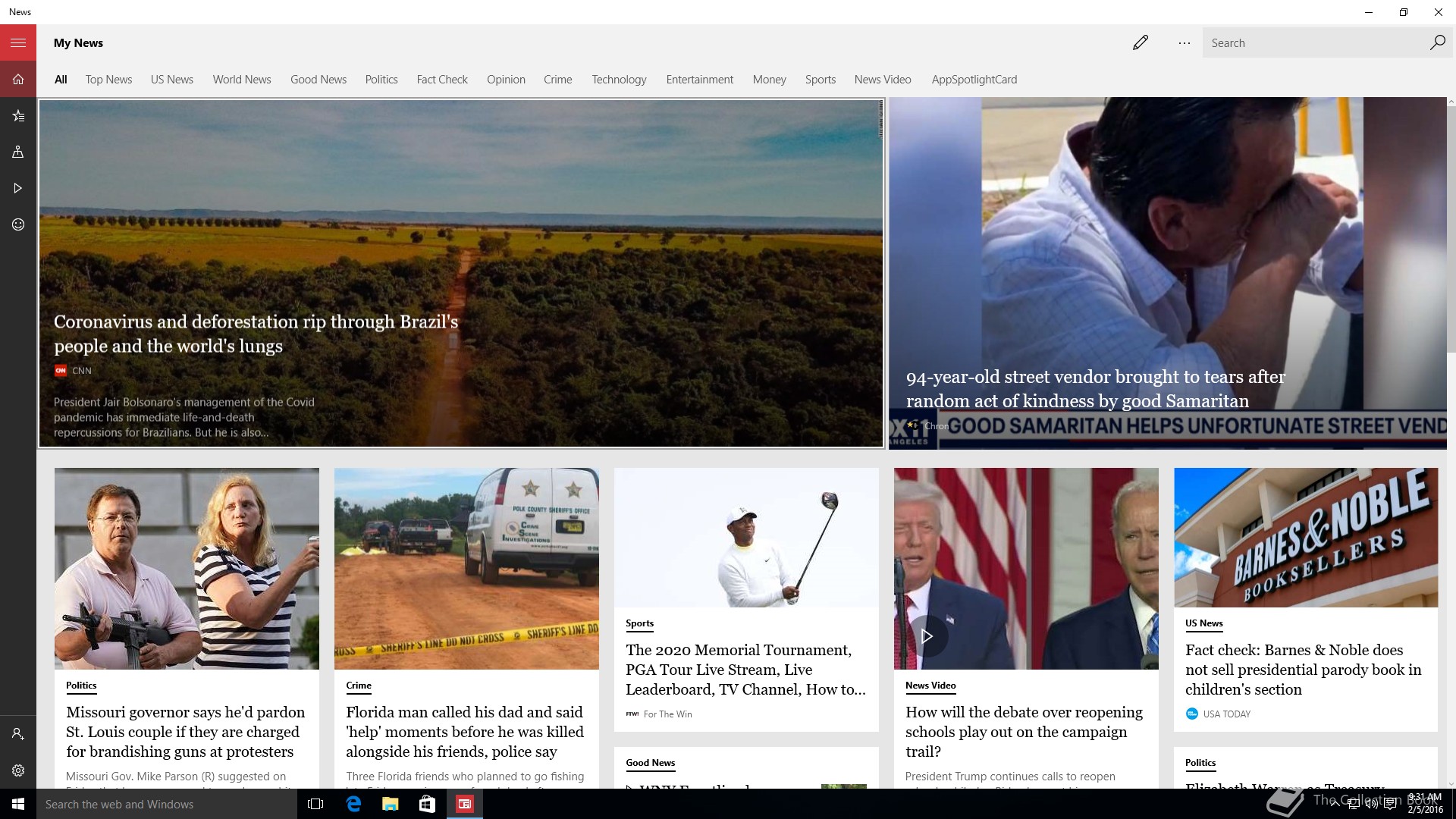Click Good News label on lower card
This screenshot has width=1456, height=819.
point(651,763)
